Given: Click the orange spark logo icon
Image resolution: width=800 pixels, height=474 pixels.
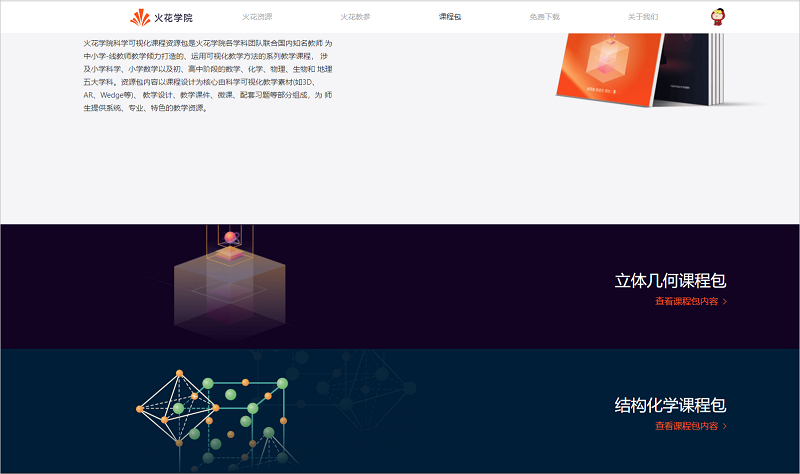Looking at the screenshot, I should [140, 17].
